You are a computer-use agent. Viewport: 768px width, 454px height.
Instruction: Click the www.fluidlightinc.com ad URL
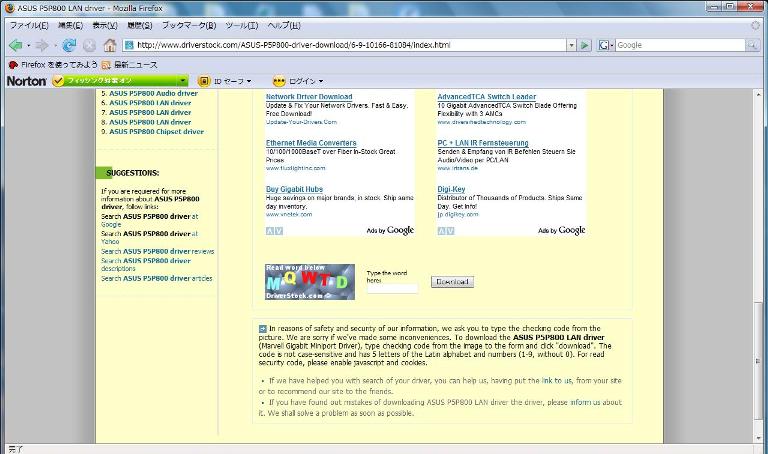[x=295, y=168]
